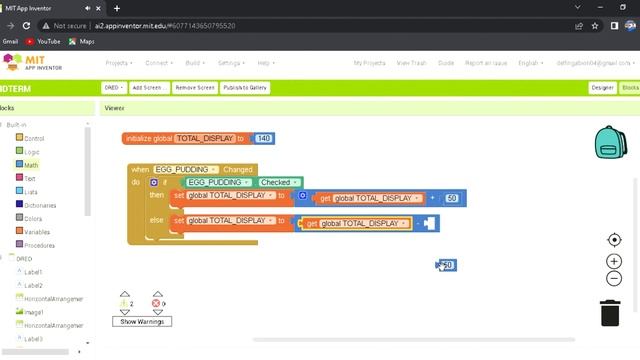Viewport: 640px width, 360px height.
Task: Open the Settings menu
Action: tap(231, 63)
